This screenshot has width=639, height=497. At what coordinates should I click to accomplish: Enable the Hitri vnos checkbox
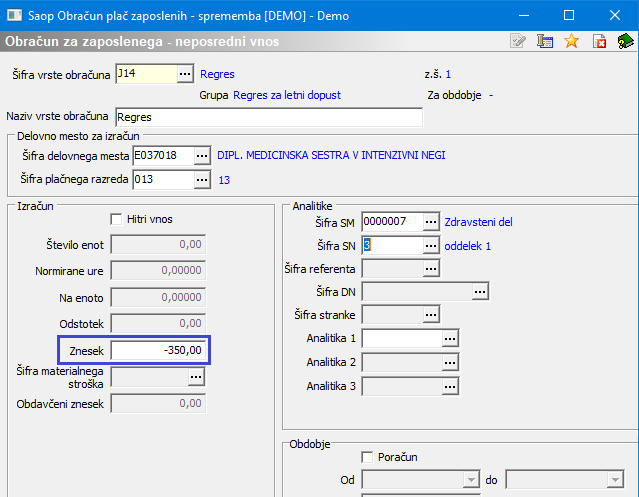(116, 219)
